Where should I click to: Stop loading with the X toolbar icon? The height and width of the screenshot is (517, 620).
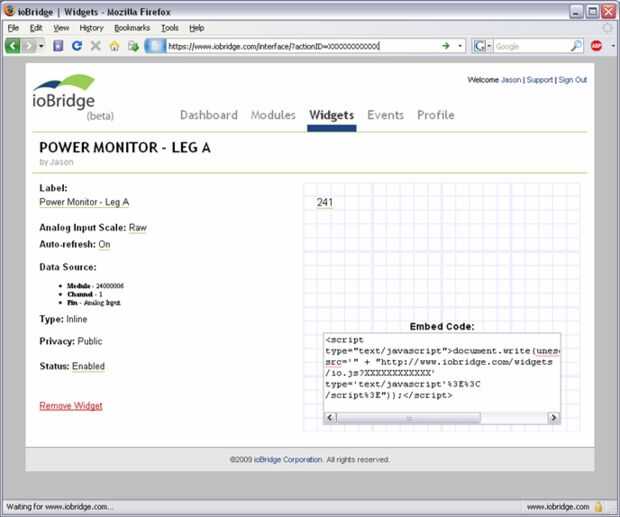click(95, 46)
